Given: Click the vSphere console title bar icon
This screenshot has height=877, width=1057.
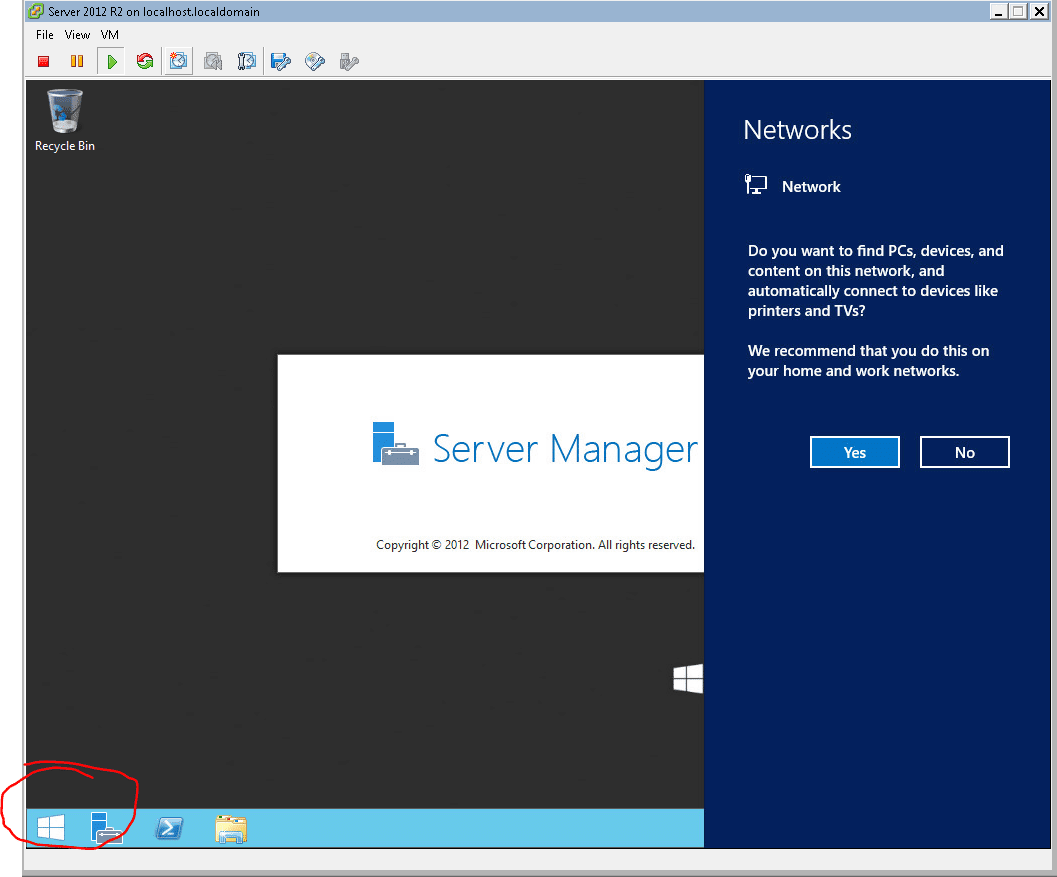Looking at the screenshot, I should click(36, 11).
